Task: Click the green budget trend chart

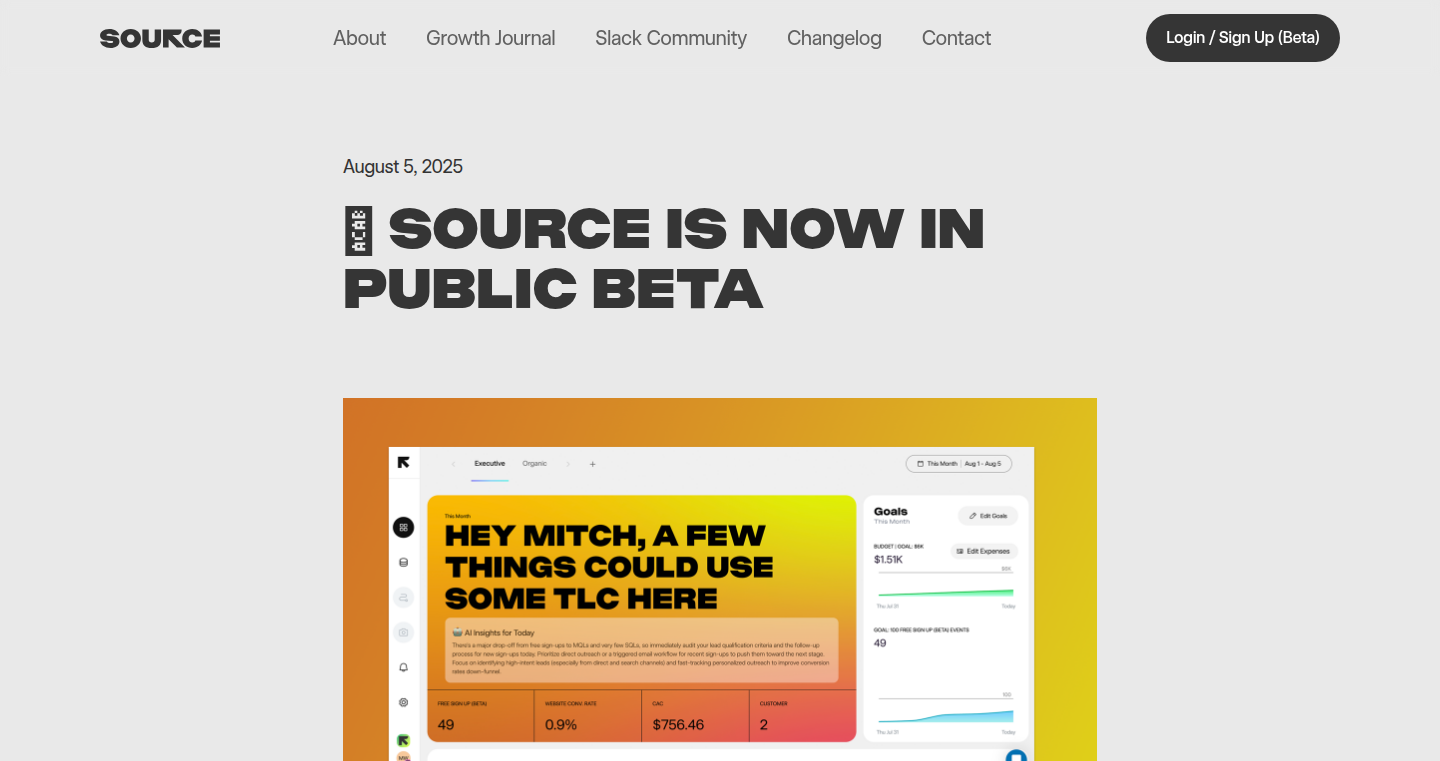Action: (946, 593)
